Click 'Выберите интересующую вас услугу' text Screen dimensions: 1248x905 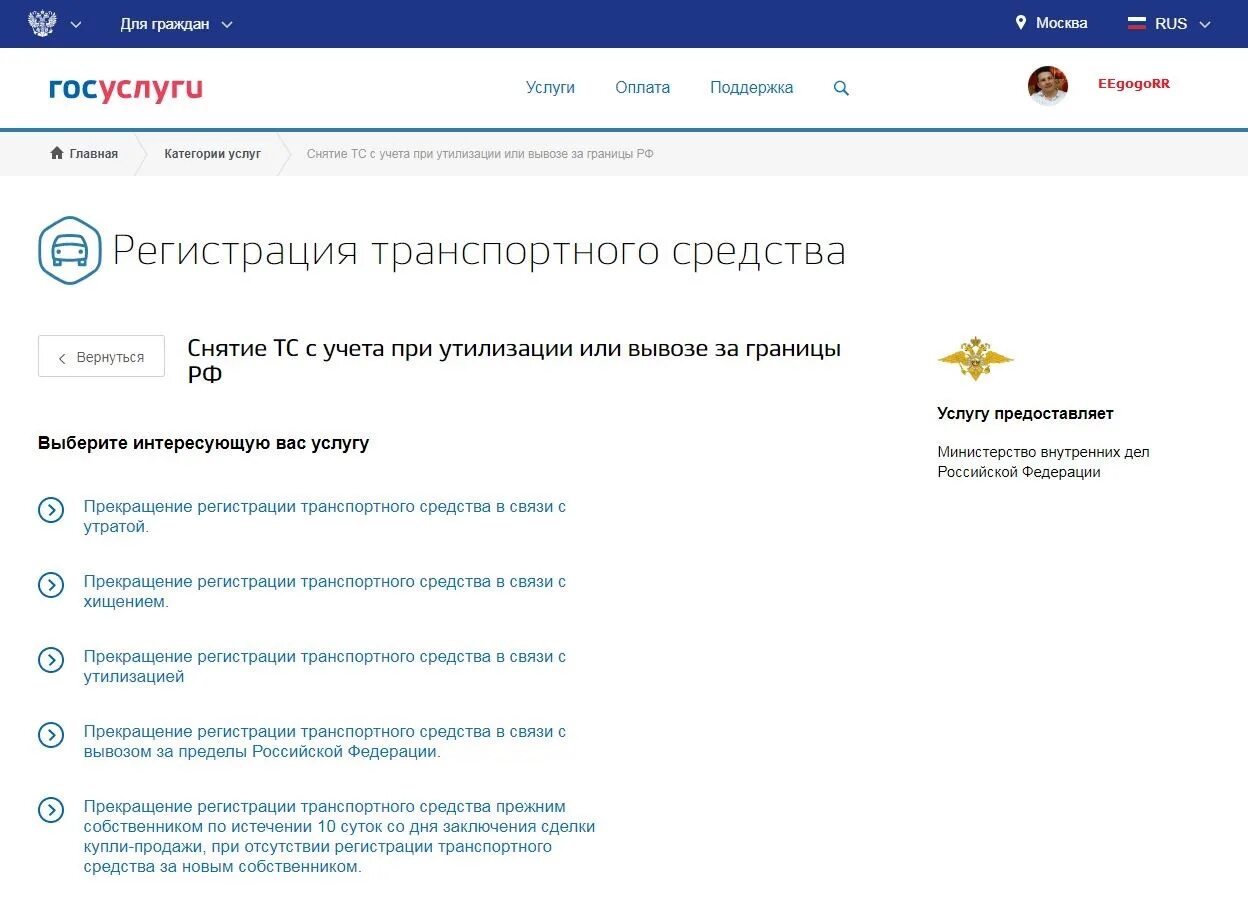[x=204, y=443]
